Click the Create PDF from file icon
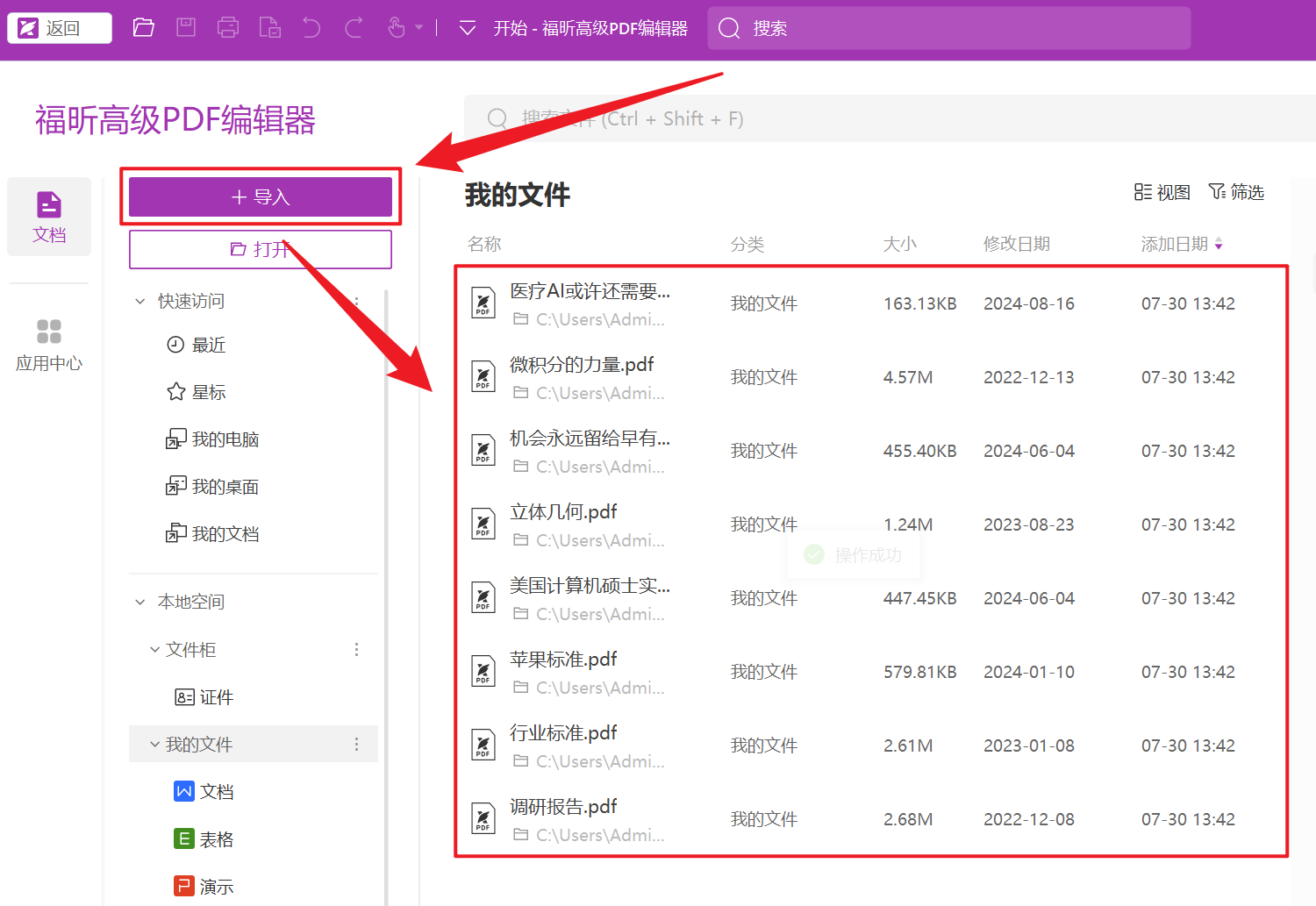 click(x=270, y=27)
